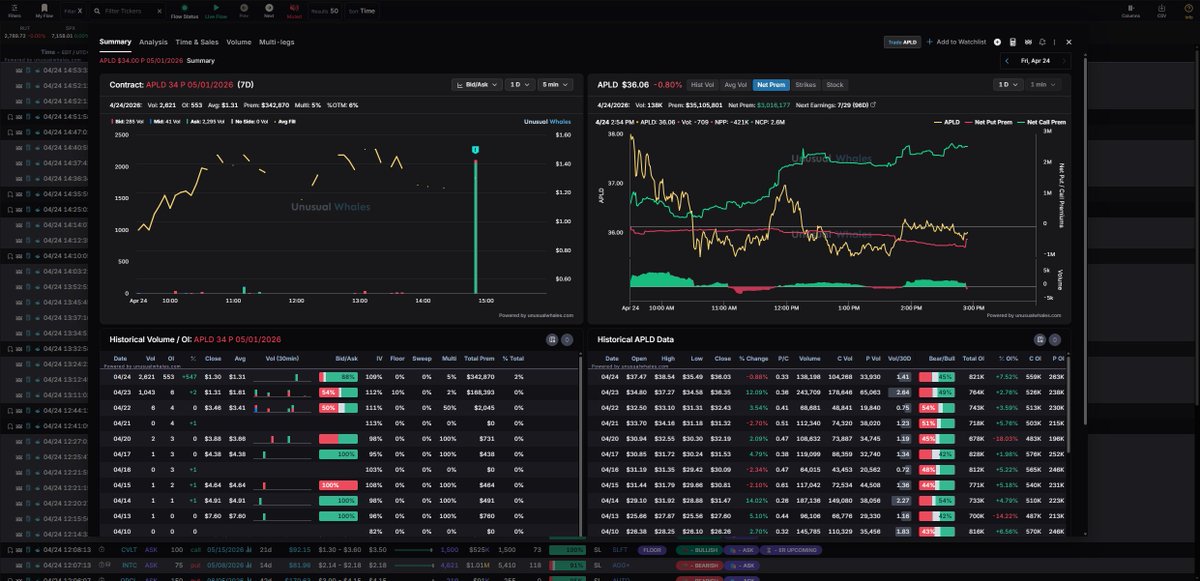Export flow with the CSV icon

1161,11
